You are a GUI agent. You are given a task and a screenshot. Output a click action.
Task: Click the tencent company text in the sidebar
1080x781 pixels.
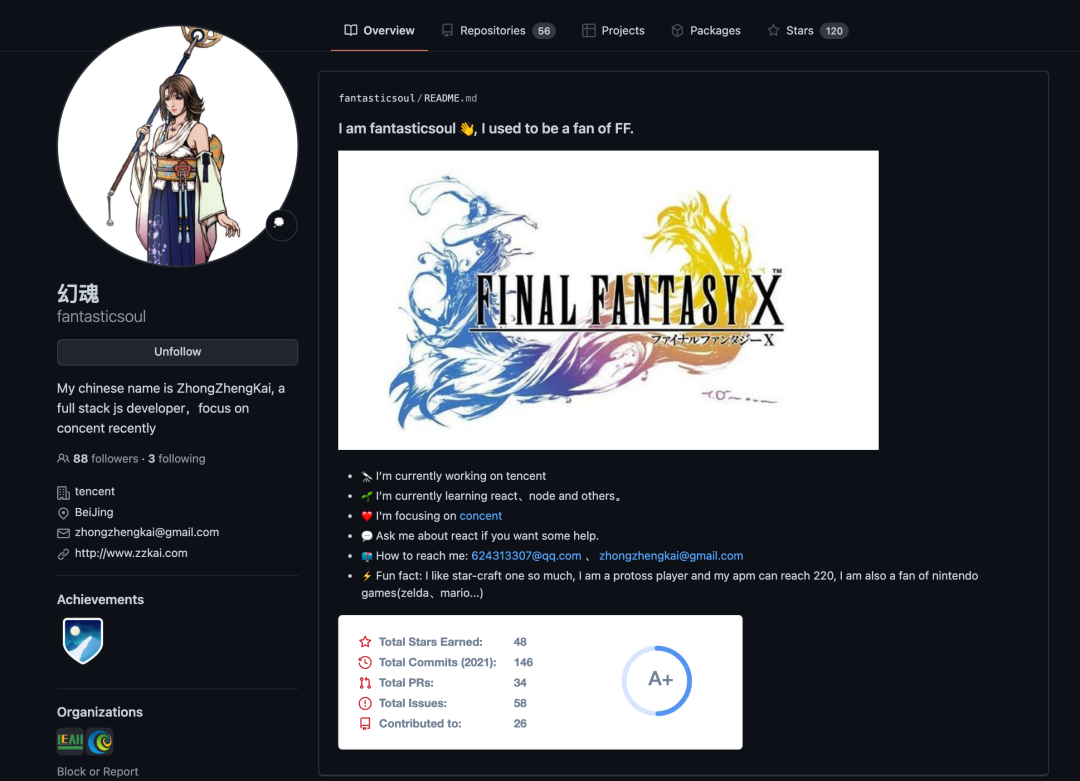(x=95, y=492)
